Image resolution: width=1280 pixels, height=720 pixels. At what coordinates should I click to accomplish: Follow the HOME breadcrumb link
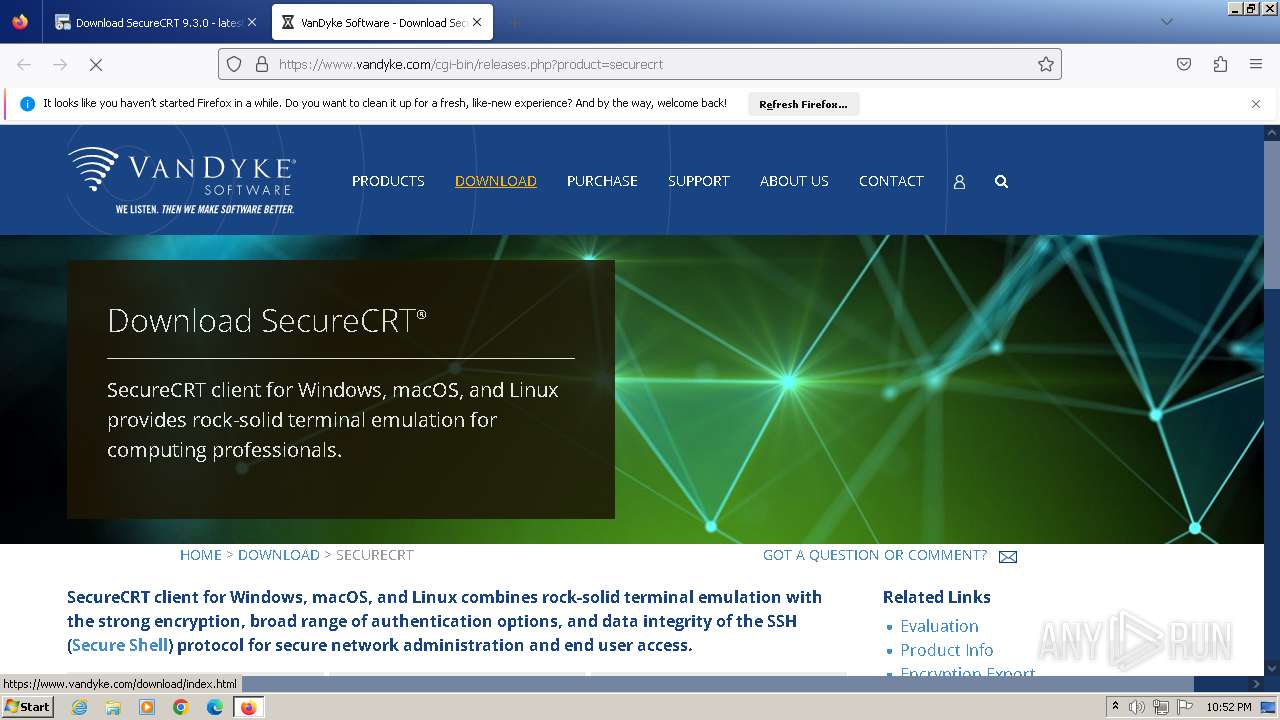click(201, 555)
